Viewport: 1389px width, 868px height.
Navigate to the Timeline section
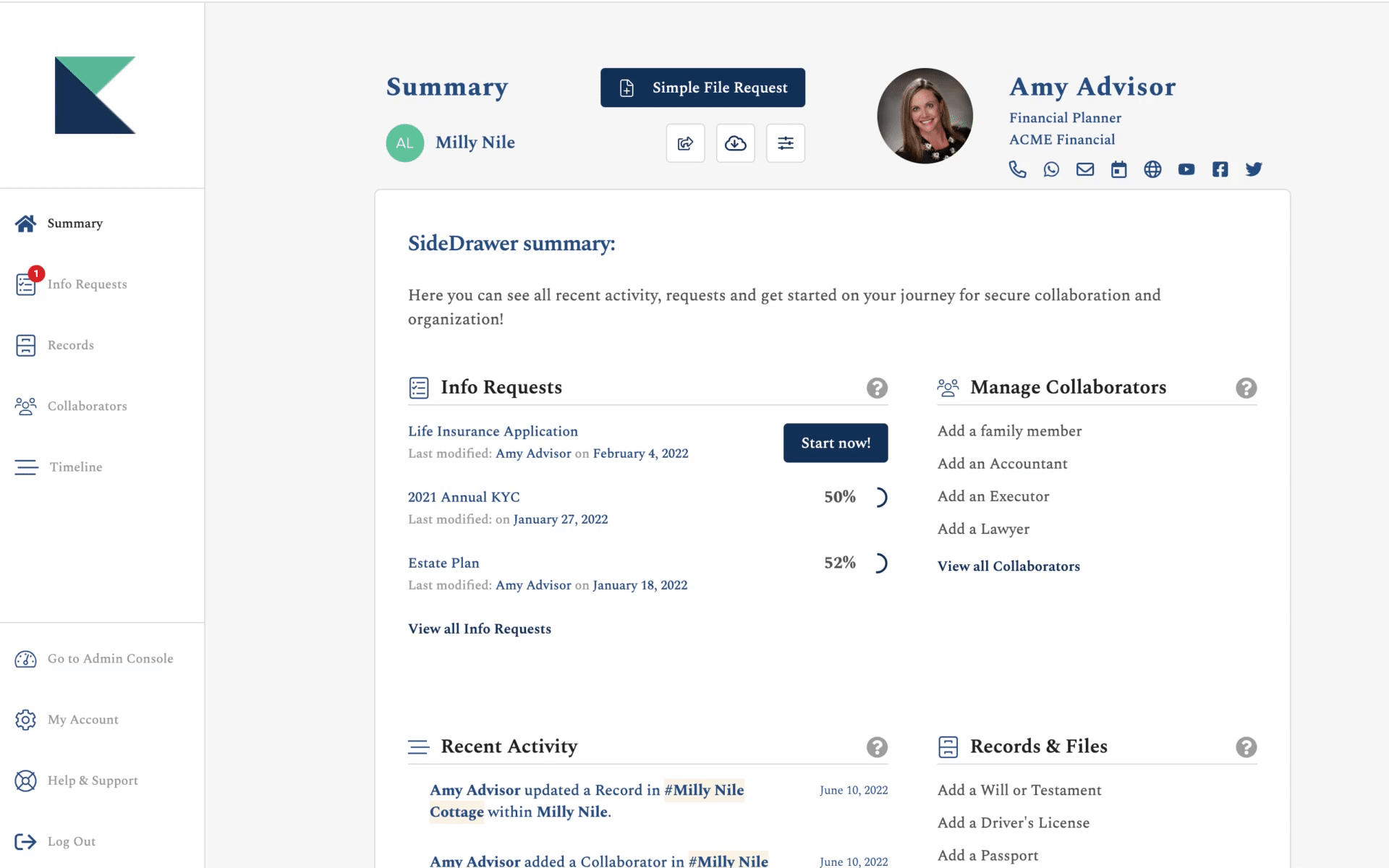pyautogui.click(x=75, y=467)
